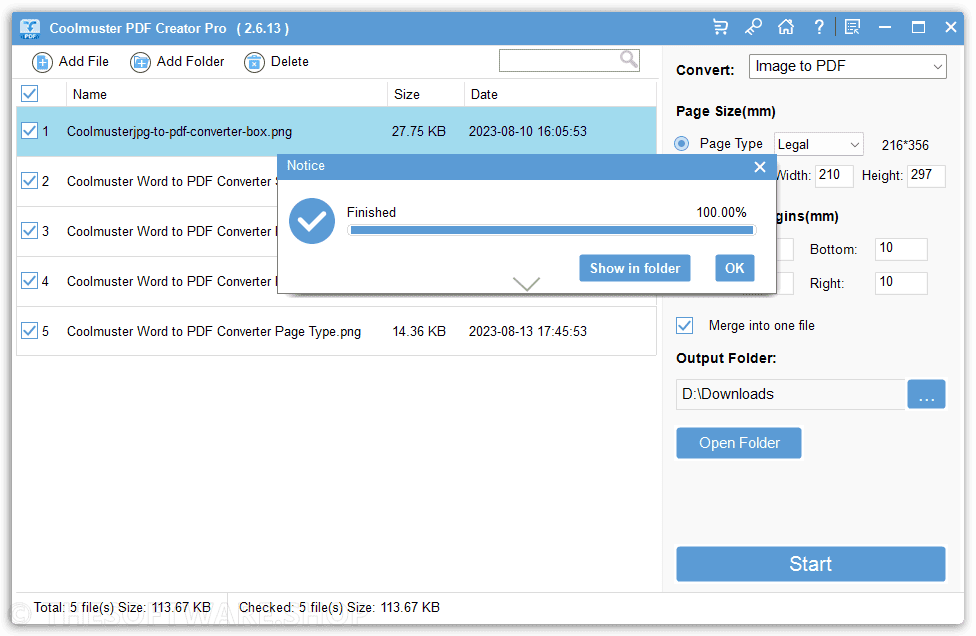Viewport: 976px width, 636px height.
Task: Click the register key icon
Action: click(x=753, y=27)
